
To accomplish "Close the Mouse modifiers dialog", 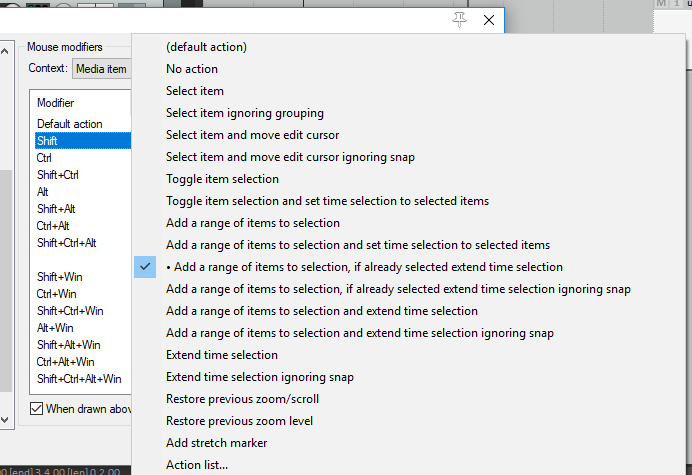I will [x=489, y=19].
